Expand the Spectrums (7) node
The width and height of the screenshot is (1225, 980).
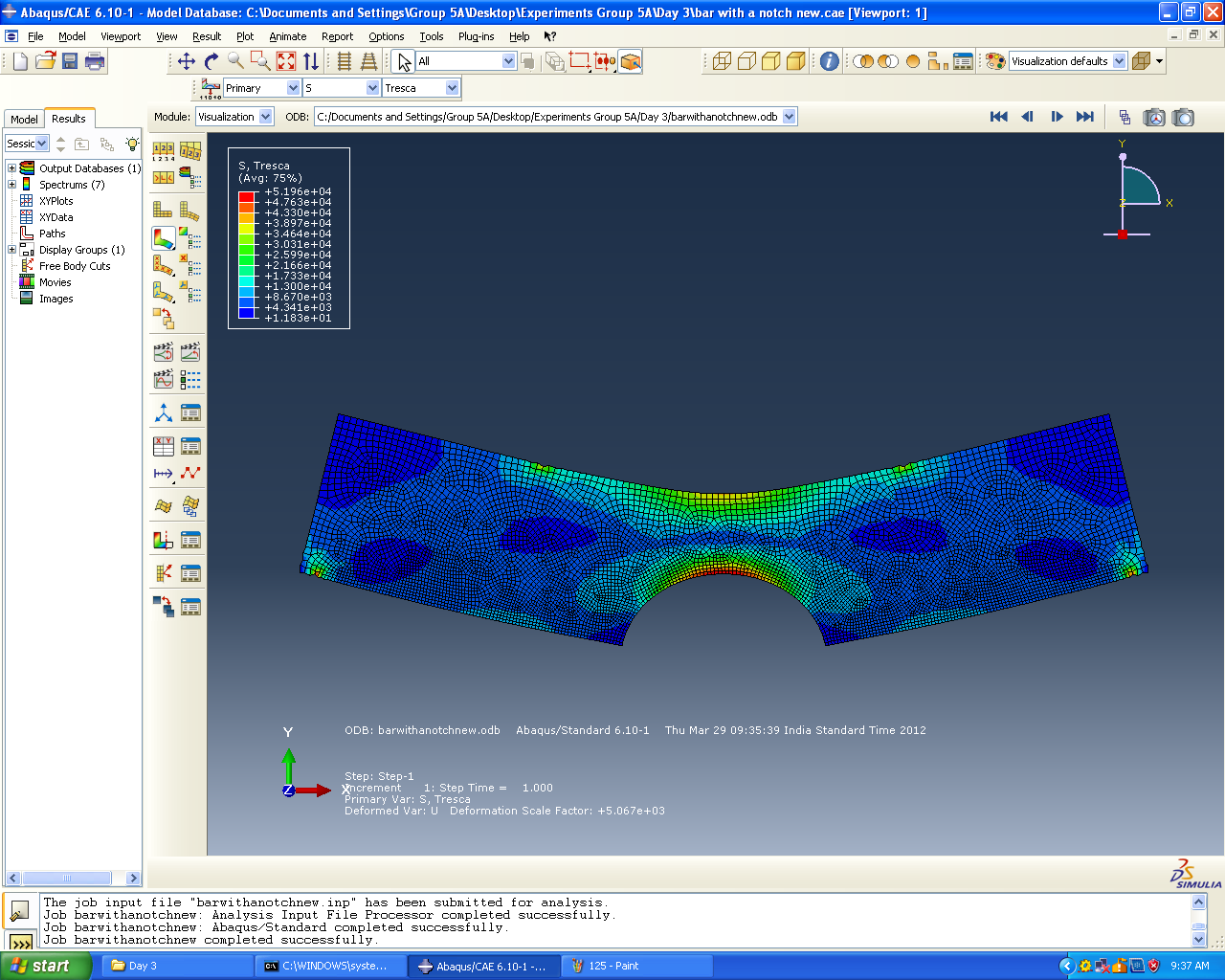[x=11, y=185]
